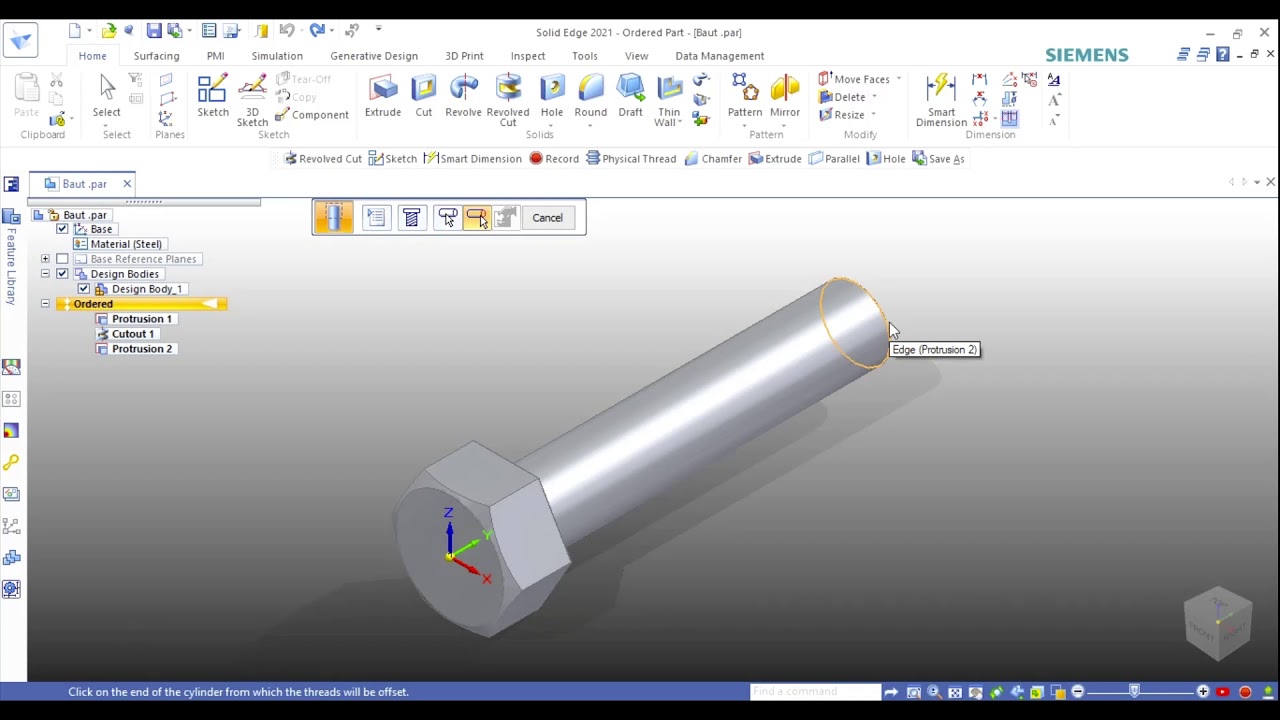The height and width of the screenshot is (720, 1280).
Task: Click the Cancel button in command bar
Action: click(547, 217)
